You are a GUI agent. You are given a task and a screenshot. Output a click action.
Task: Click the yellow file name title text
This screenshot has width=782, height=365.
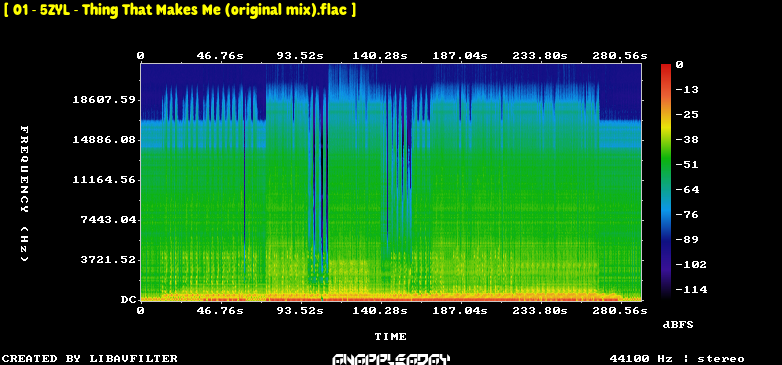tap(180, 9)
